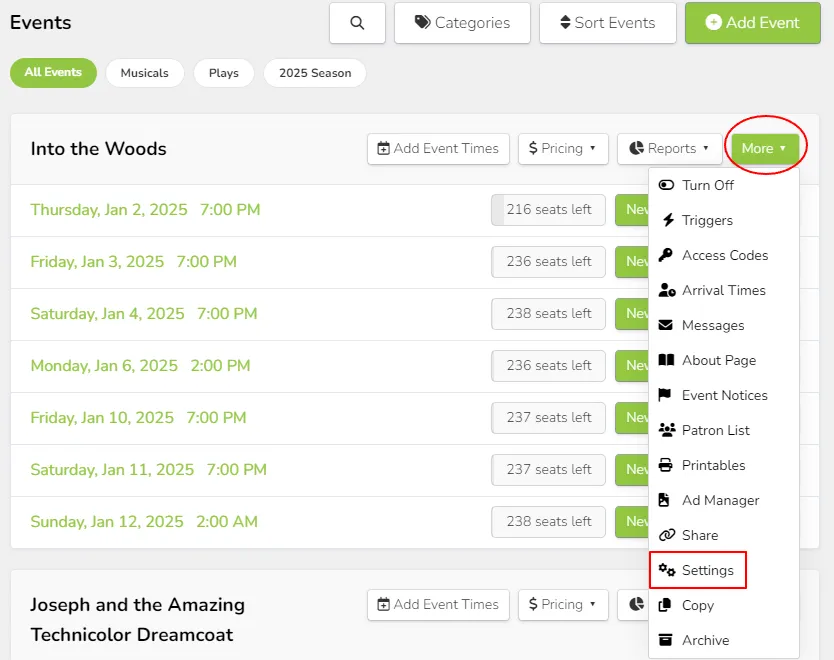
Task: Expand Pricing dropdown for Into the Woods
Action: click(x=562, y=149)
